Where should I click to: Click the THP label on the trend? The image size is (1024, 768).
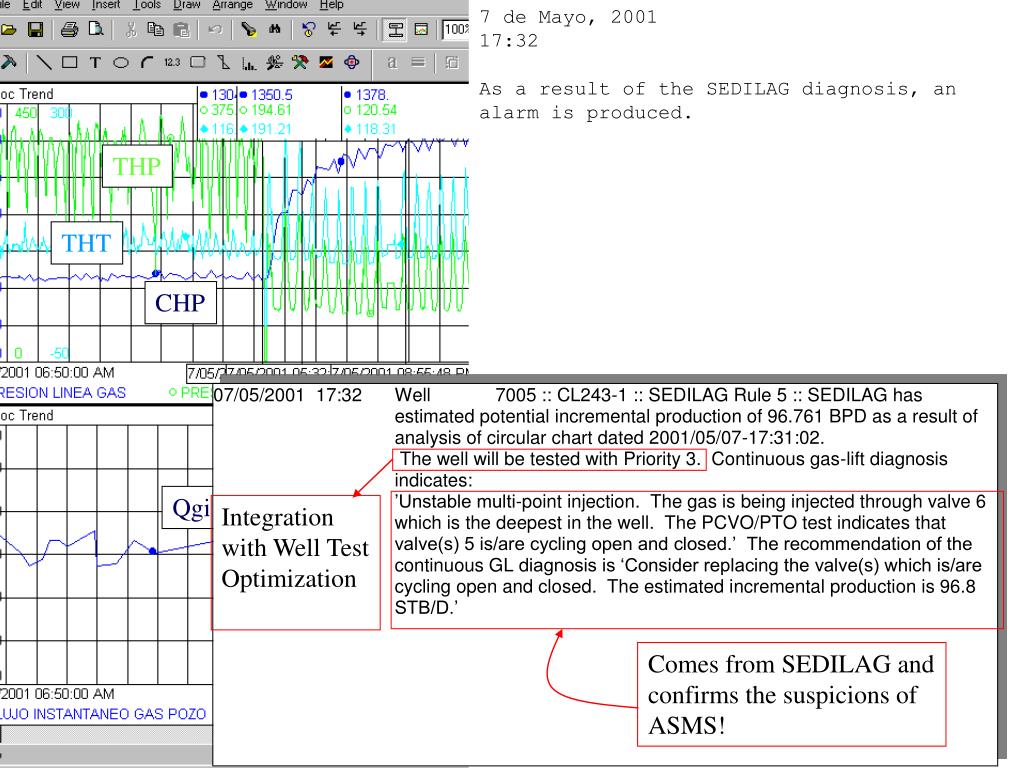click(x=137, y=167)
